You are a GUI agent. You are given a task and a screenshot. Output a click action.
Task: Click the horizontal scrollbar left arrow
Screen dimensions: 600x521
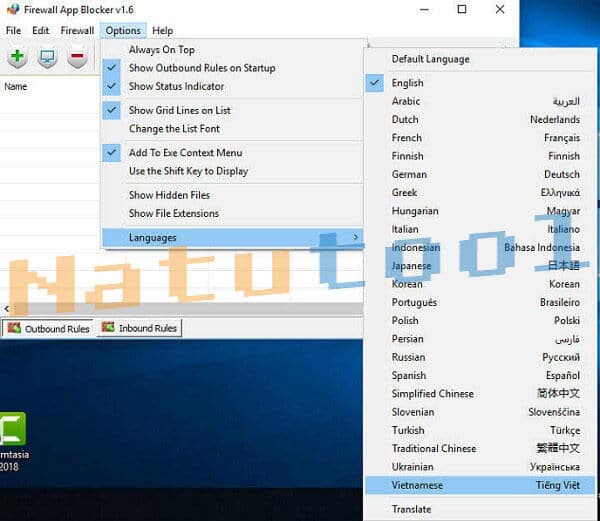click(7, 310)
